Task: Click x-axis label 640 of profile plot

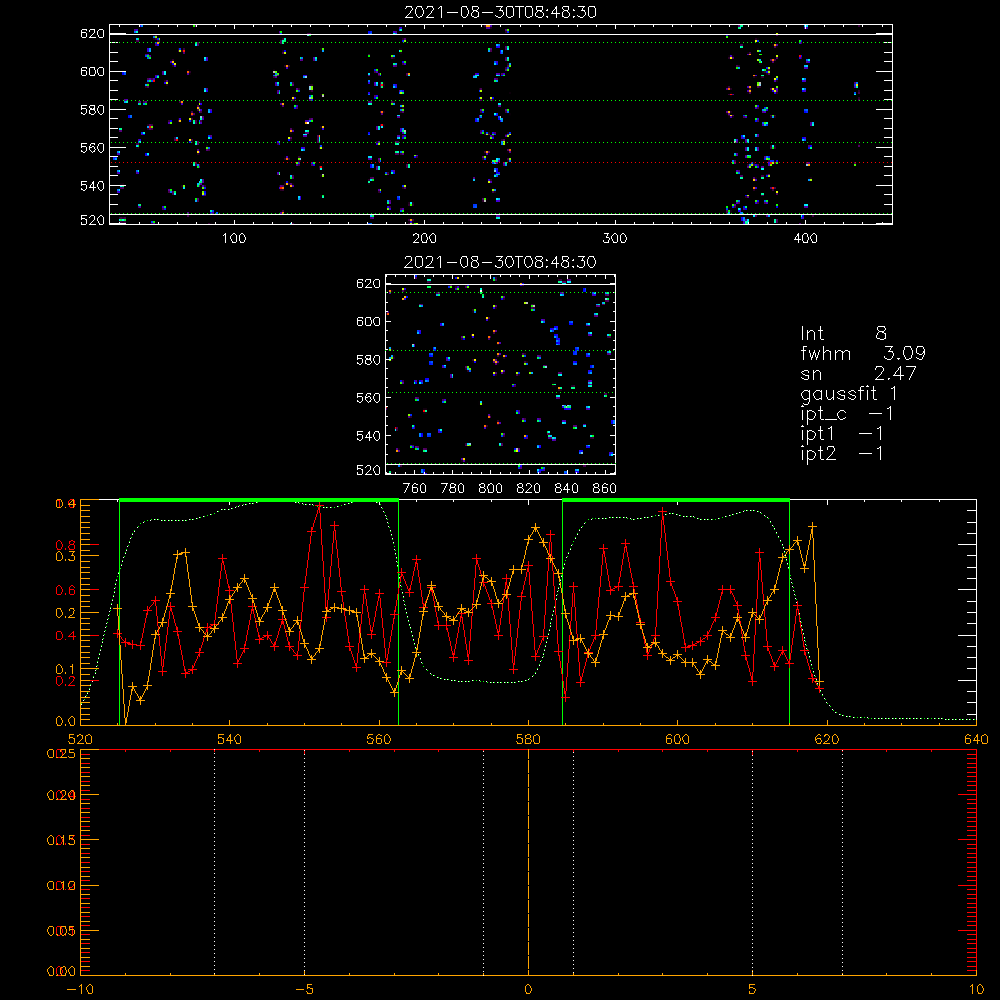Action: 976,739
